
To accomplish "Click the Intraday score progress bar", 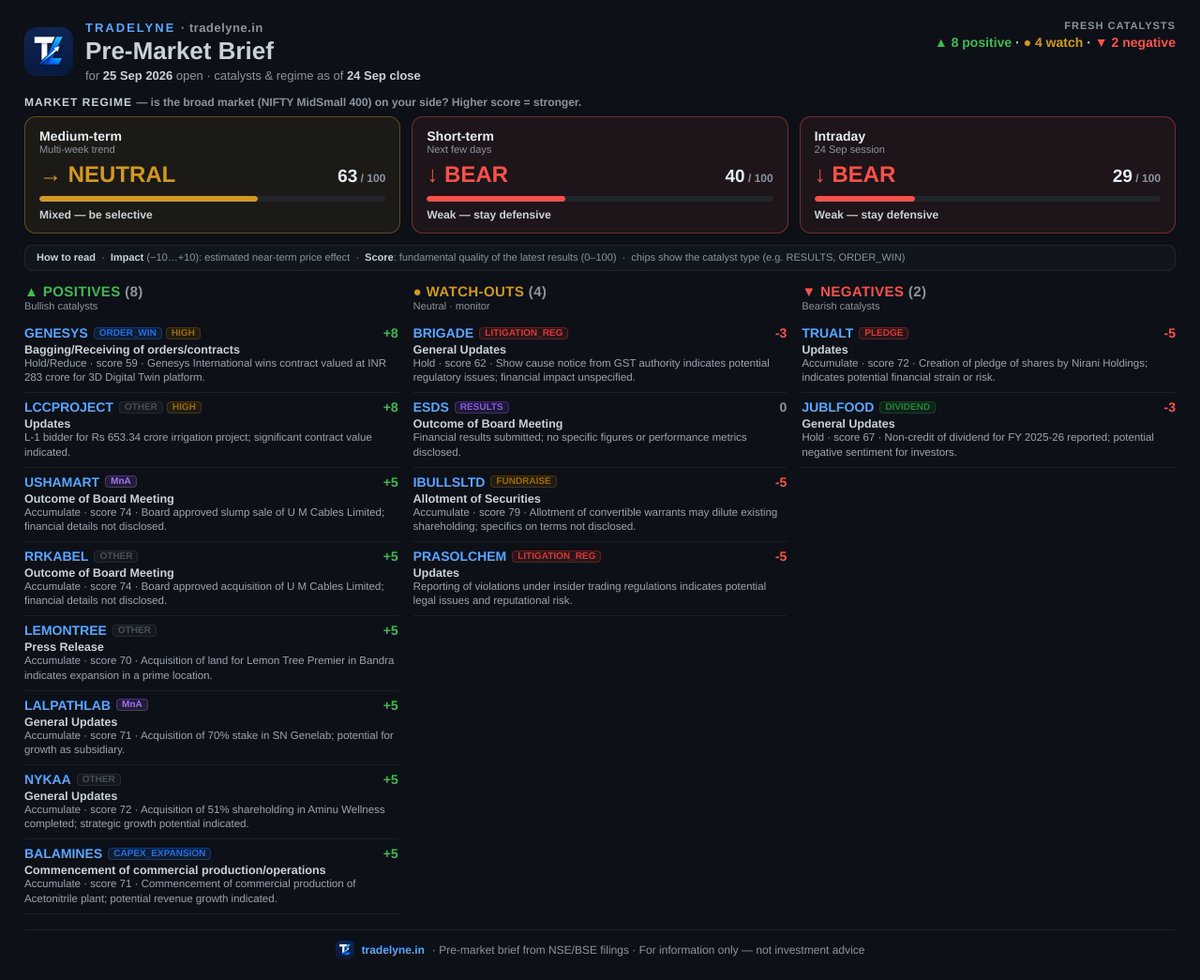I will tap(988, 199).
